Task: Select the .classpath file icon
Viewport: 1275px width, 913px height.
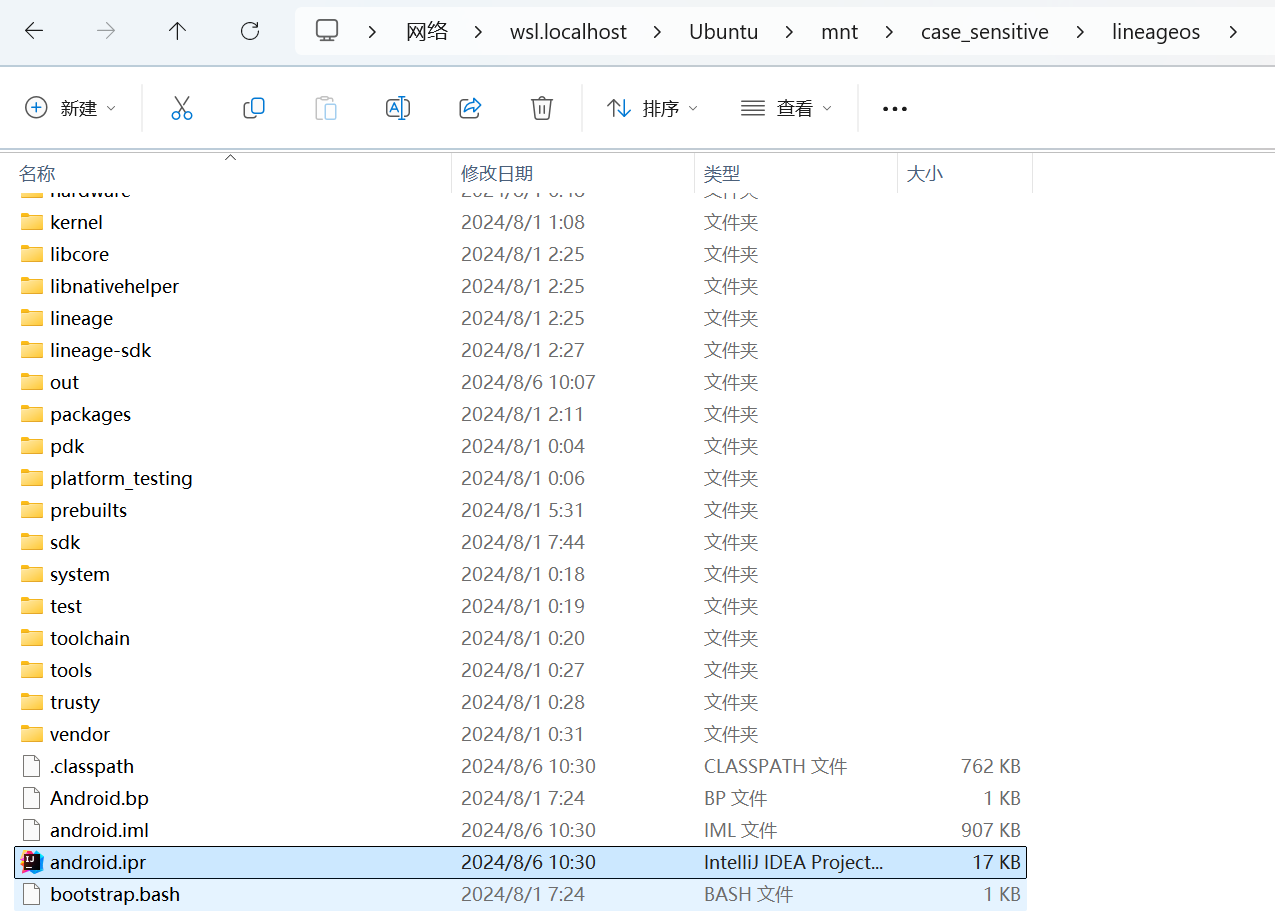Action: point(32,766)
